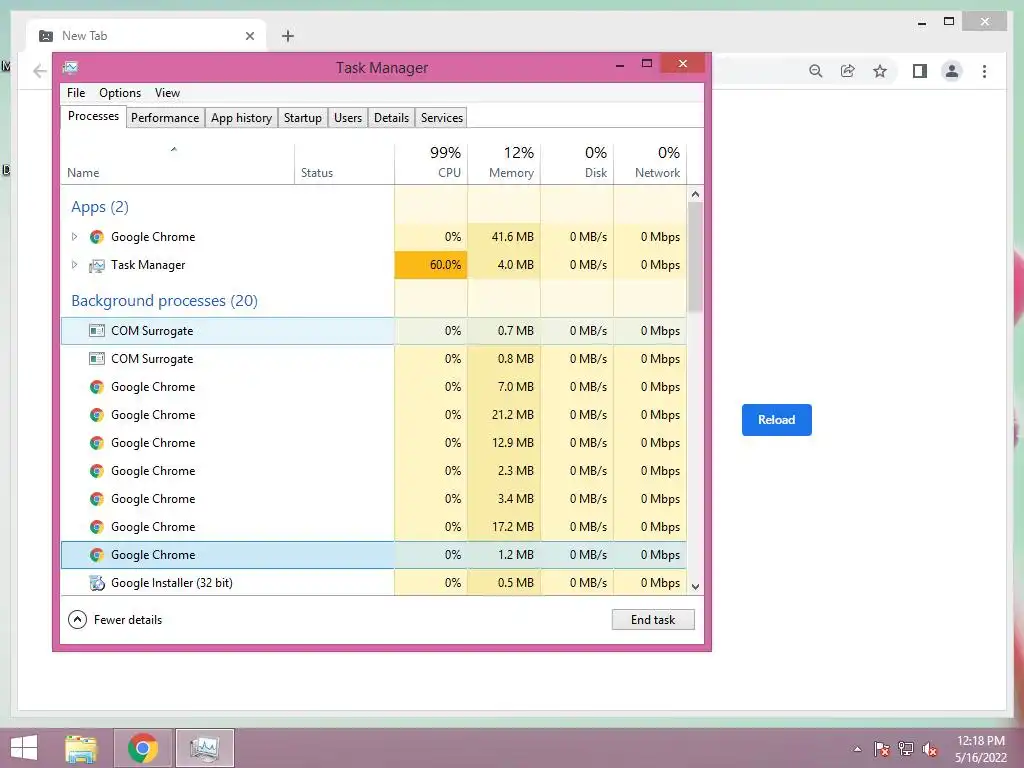Screen dimensions: 1024x768
Task: Open the View menu
Action: coord(167,93)
